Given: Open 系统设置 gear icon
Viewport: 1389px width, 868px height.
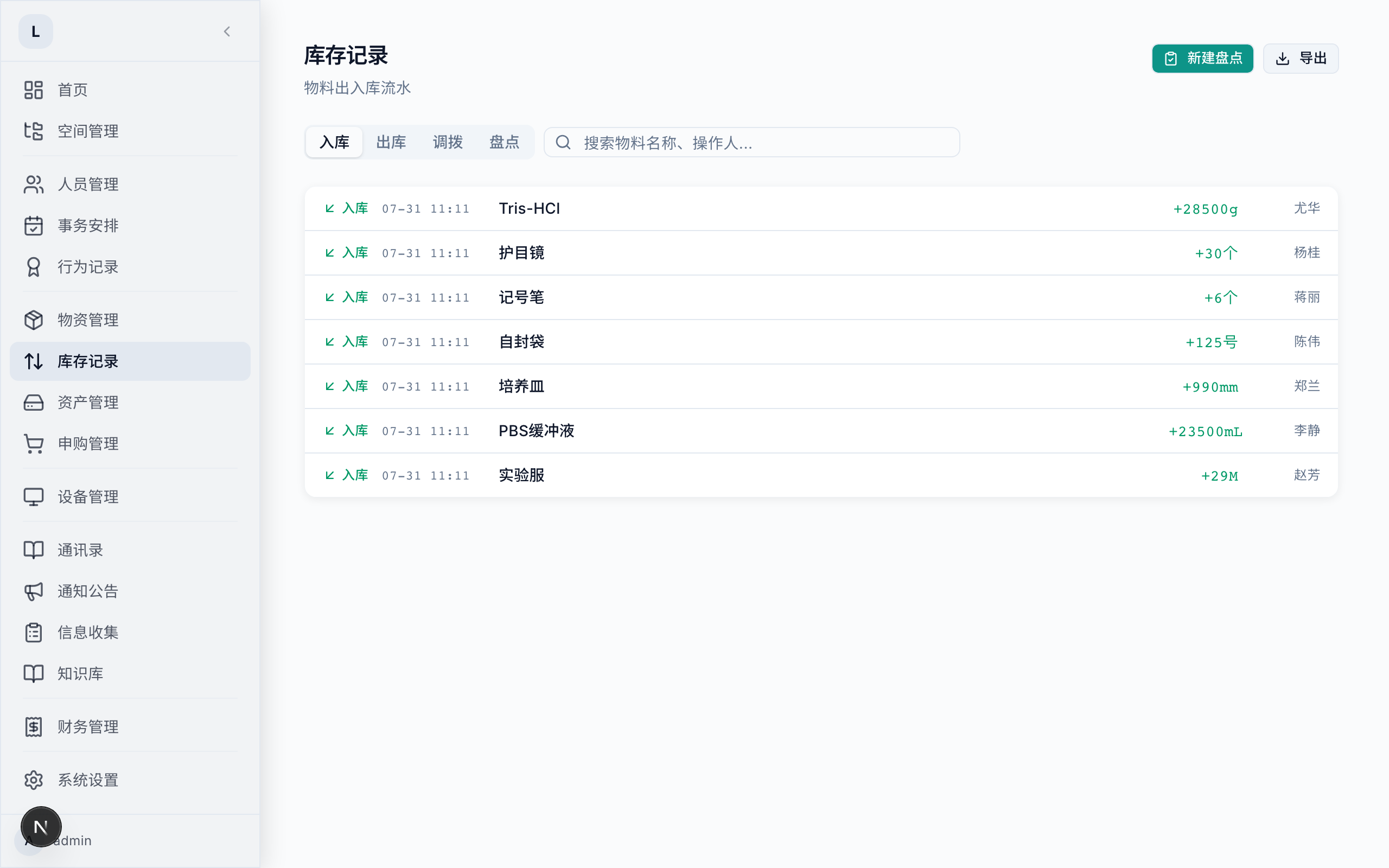Looking at the screenshot, I should 33,780.
